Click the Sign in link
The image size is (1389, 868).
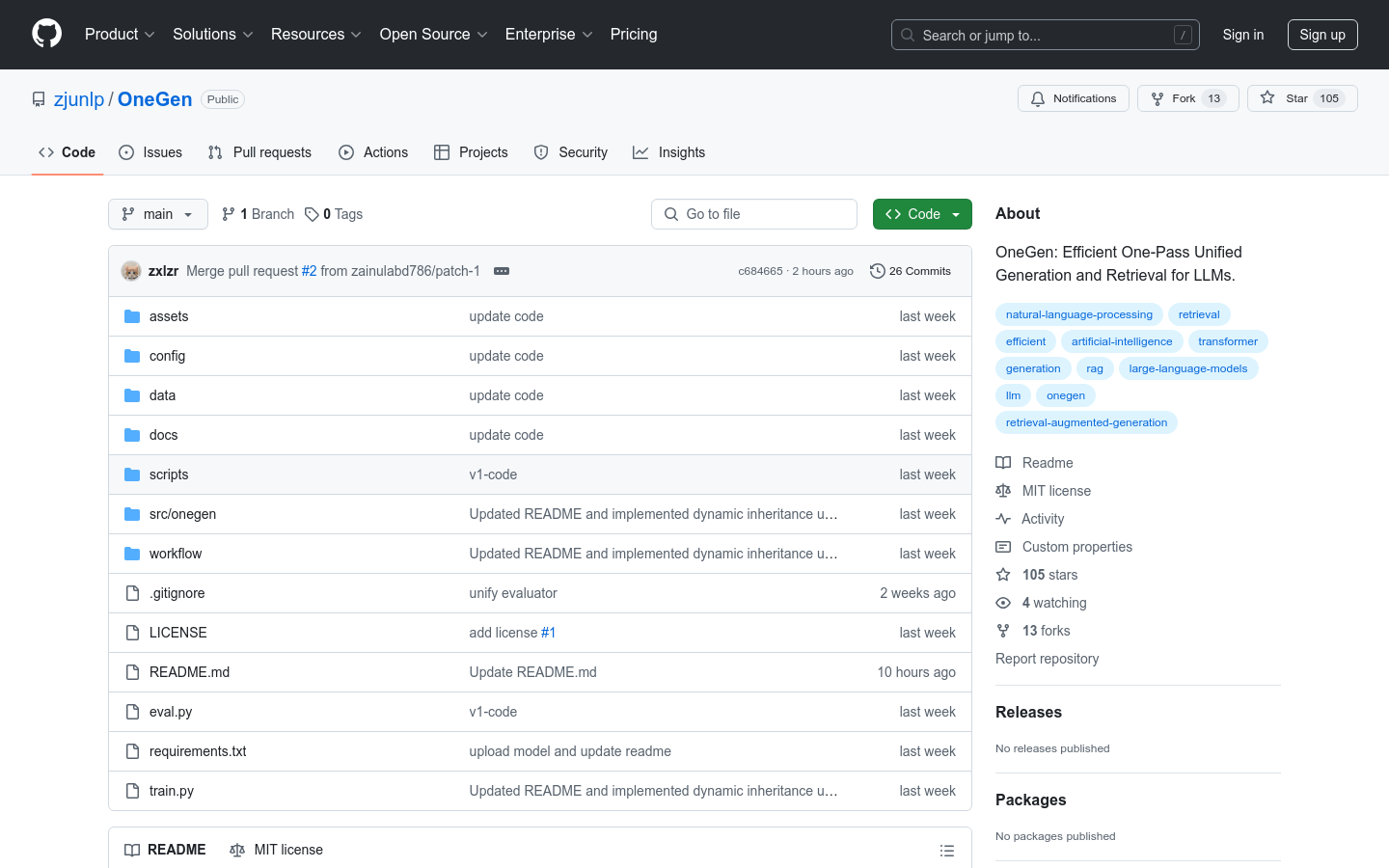pos(1242,35)
